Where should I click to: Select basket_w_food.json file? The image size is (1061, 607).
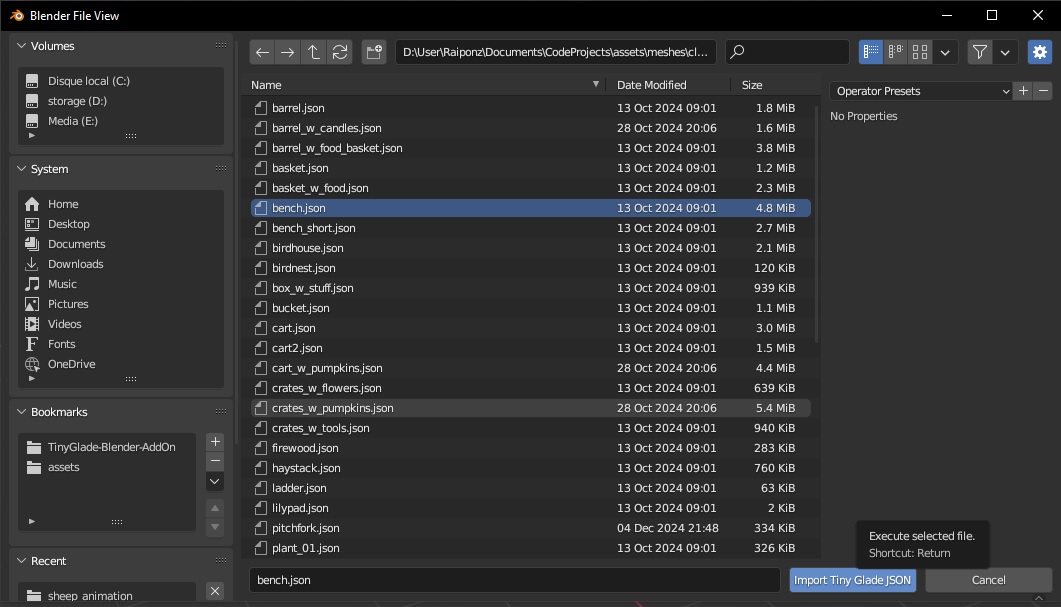[530, 188]
